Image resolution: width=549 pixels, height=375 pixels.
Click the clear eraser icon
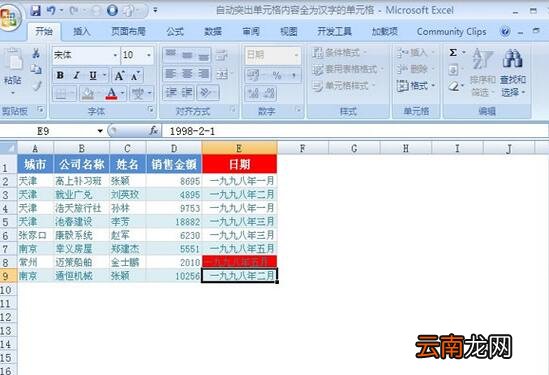pos(453,85)
